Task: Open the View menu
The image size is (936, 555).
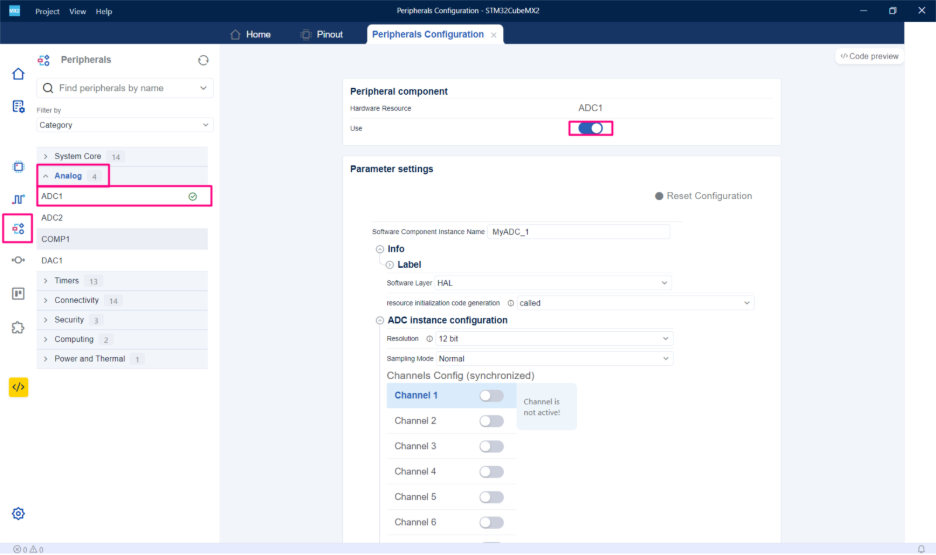Action: pos(78,11)
